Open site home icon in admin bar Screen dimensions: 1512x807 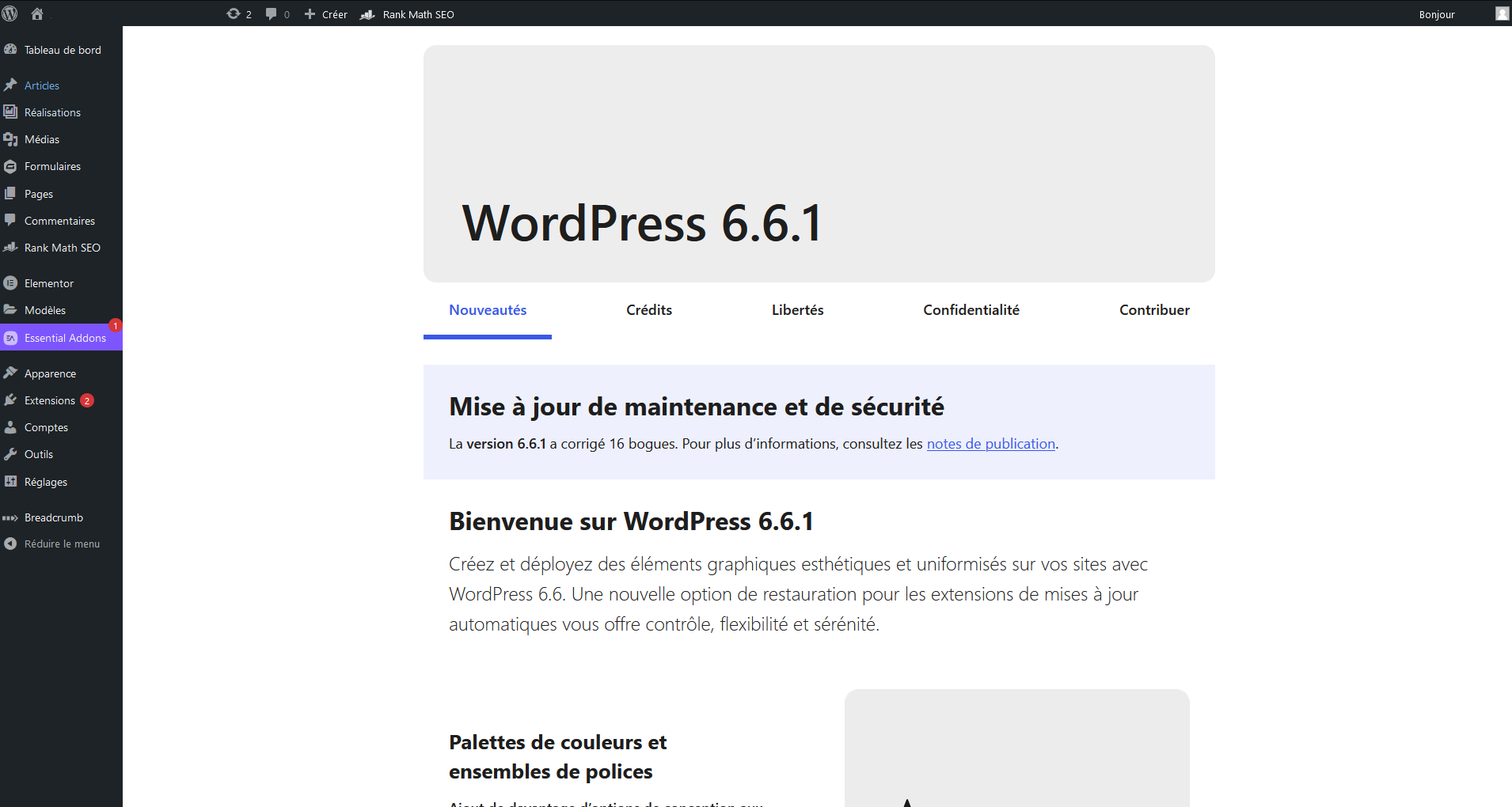[36, 13]
